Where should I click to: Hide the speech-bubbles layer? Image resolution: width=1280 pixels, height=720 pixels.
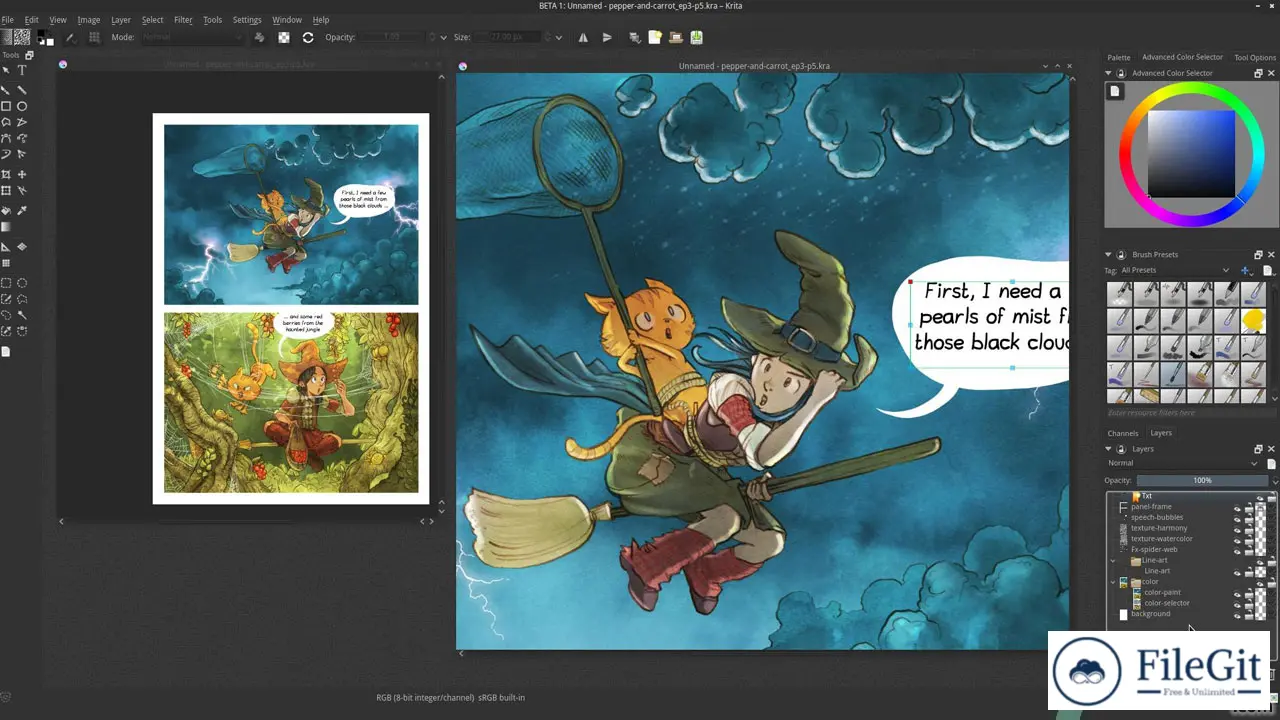(x=1237, y=518)
